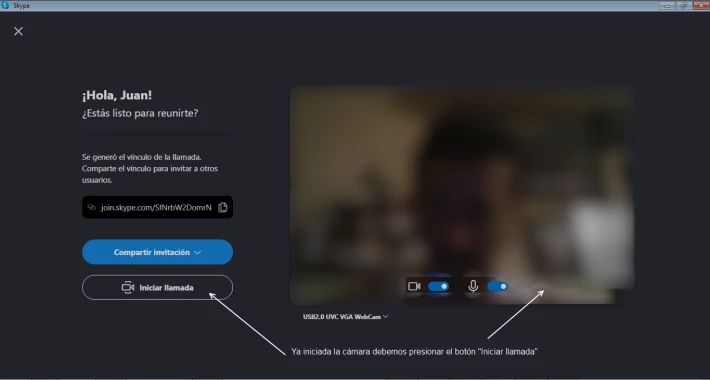Turn off the microphone toggle switch

click(497, 286)
